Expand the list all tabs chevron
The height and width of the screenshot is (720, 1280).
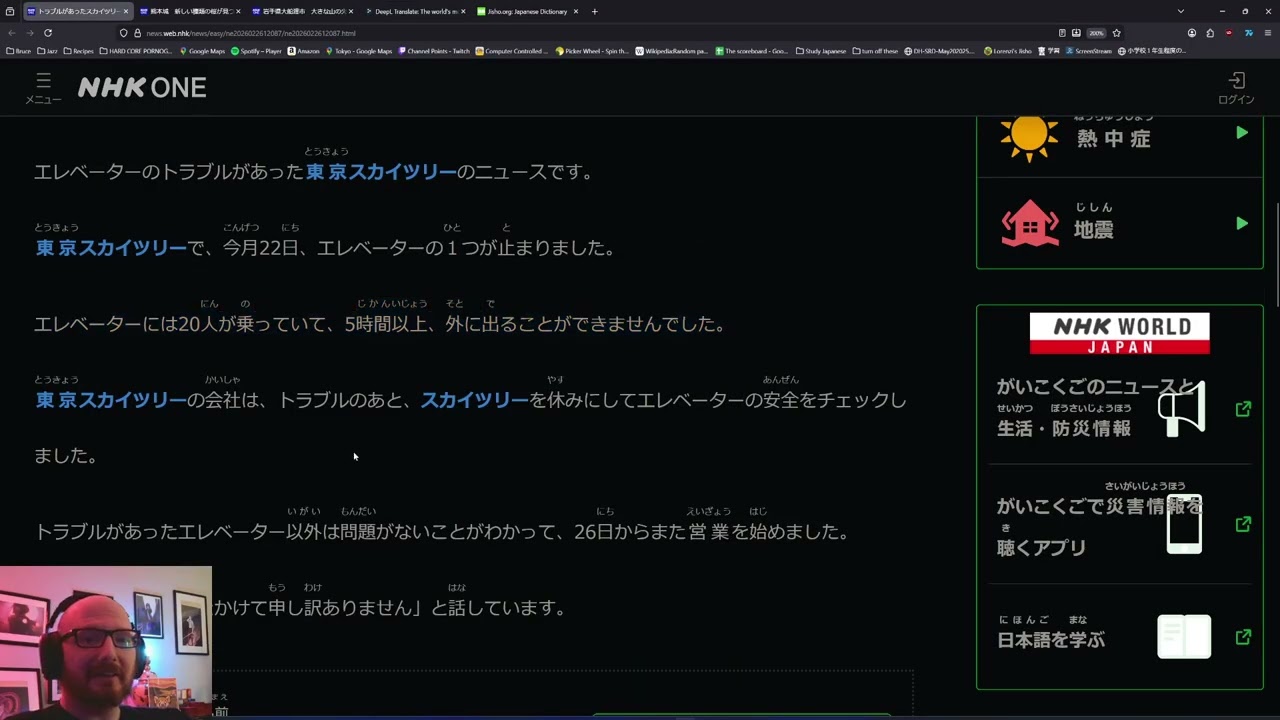1181,11
